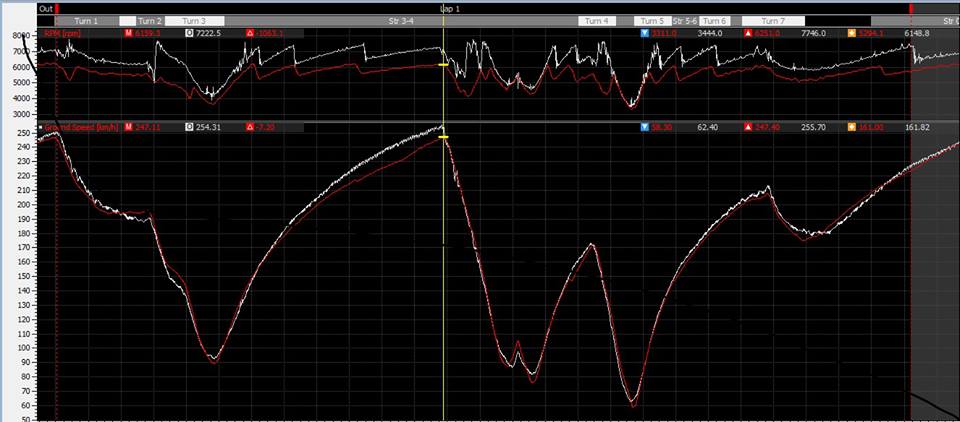This screenshot has width=960, height=422.
Task: Click the blue minimum icon in RPM row
Action: 645,33
